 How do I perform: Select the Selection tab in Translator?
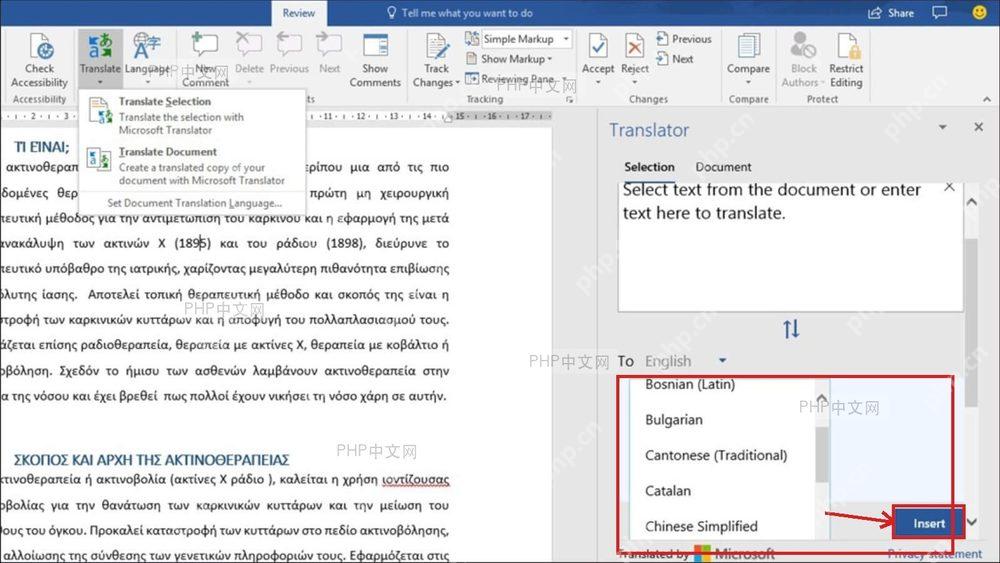point(649,166)
